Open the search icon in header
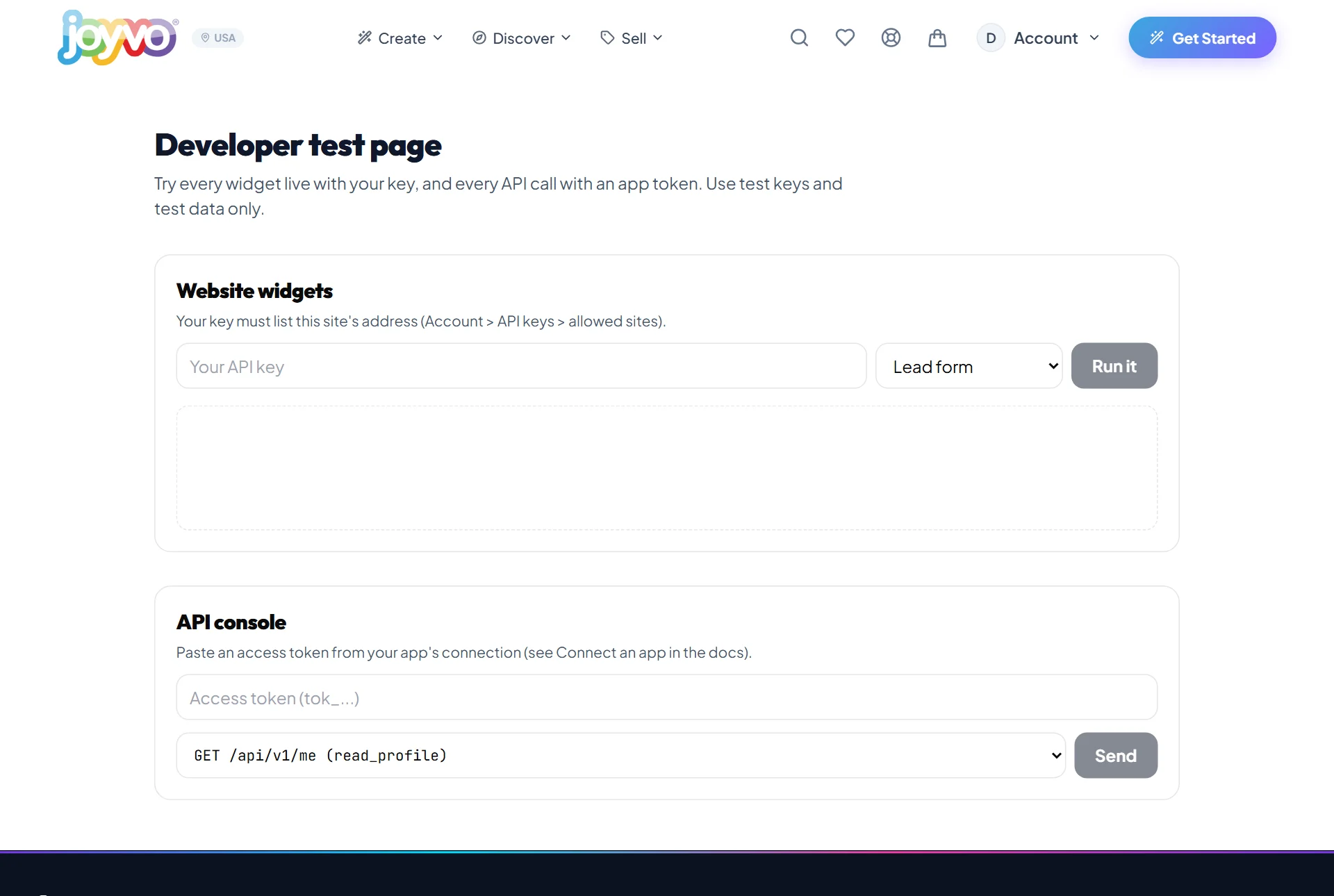 click(x=799, y=38)
